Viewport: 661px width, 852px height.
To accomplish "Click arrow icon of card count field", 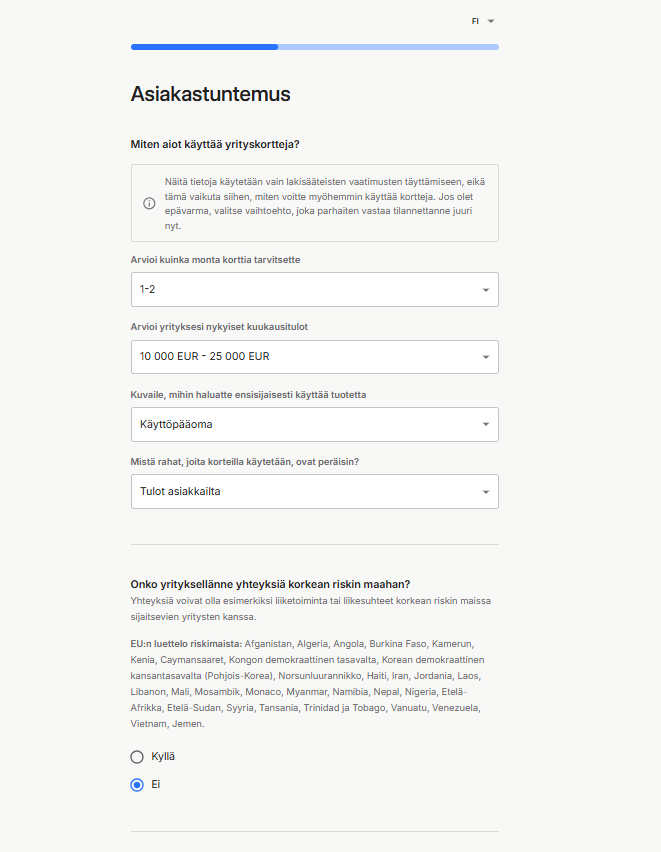I will tap(485, 290).
